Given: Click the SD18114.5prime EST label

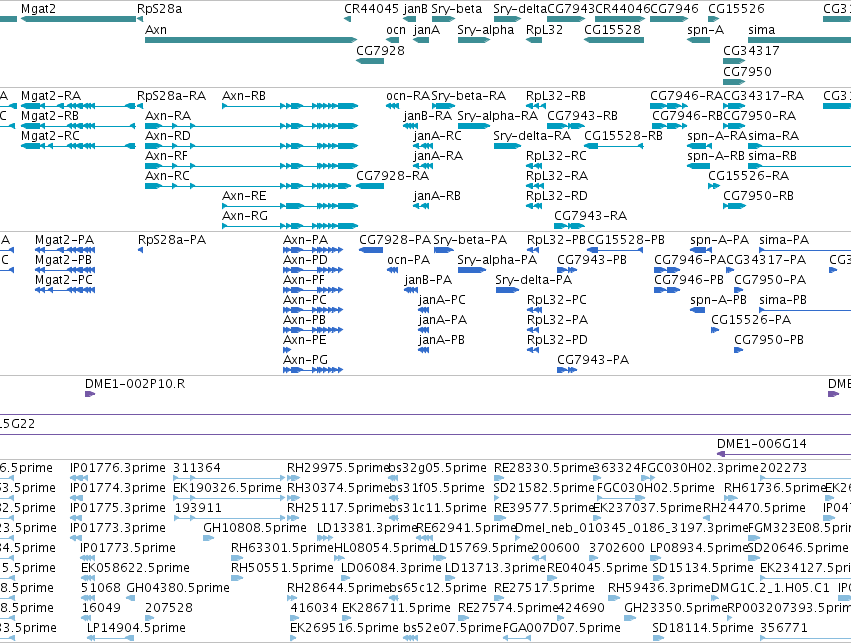Looking at the screenshot, I should tap(703, 628).
